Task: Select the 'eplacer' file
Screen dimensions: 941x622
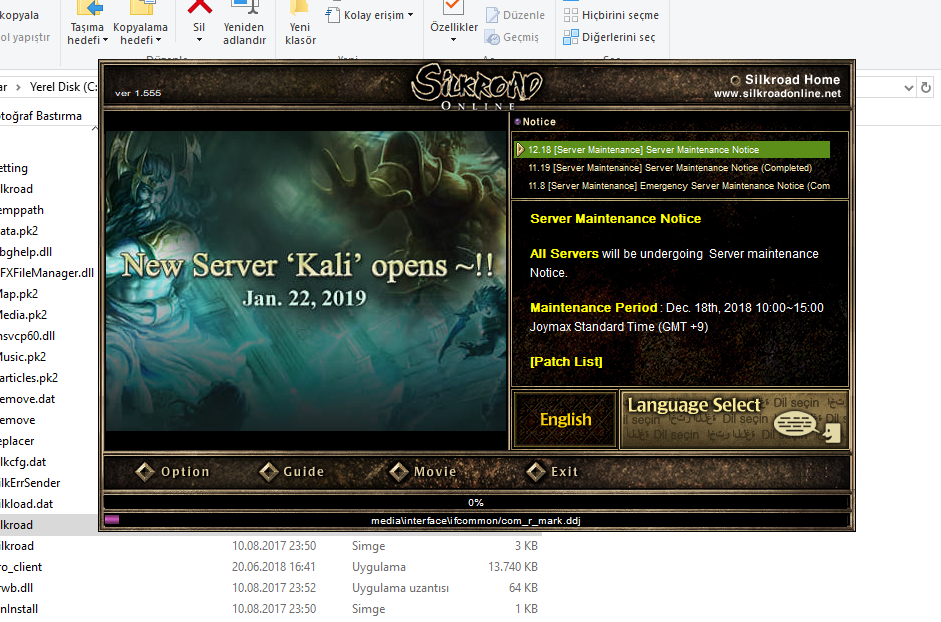Action: click(x=17, y=441)
